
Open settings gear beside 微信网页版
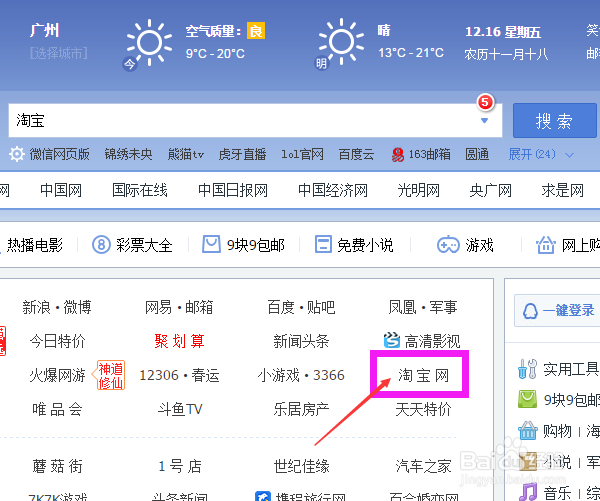pos(17,155)
